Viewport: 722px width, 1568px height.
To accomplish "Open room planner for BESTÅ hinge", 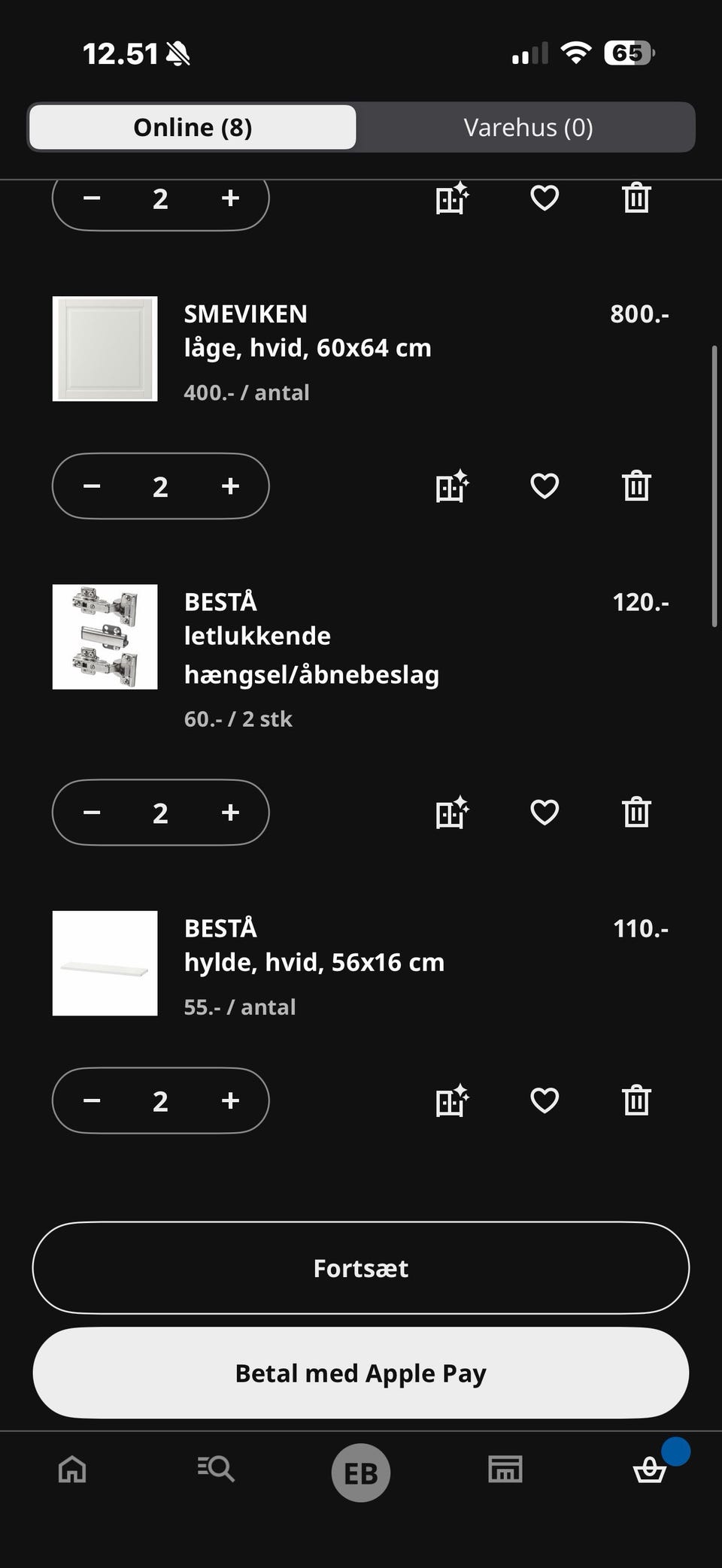I will [x=452, y=813].
